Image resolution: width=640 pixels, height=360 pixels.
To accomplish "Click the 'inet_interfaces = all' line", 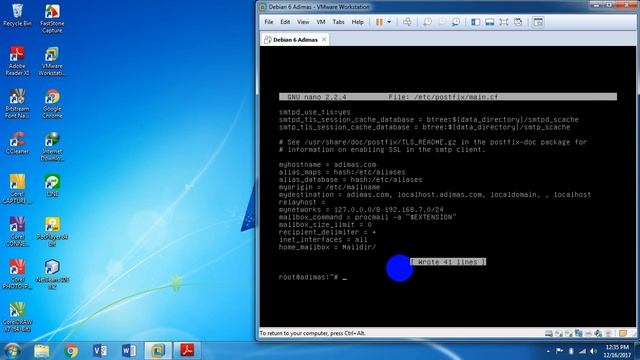I will (323, 240).
